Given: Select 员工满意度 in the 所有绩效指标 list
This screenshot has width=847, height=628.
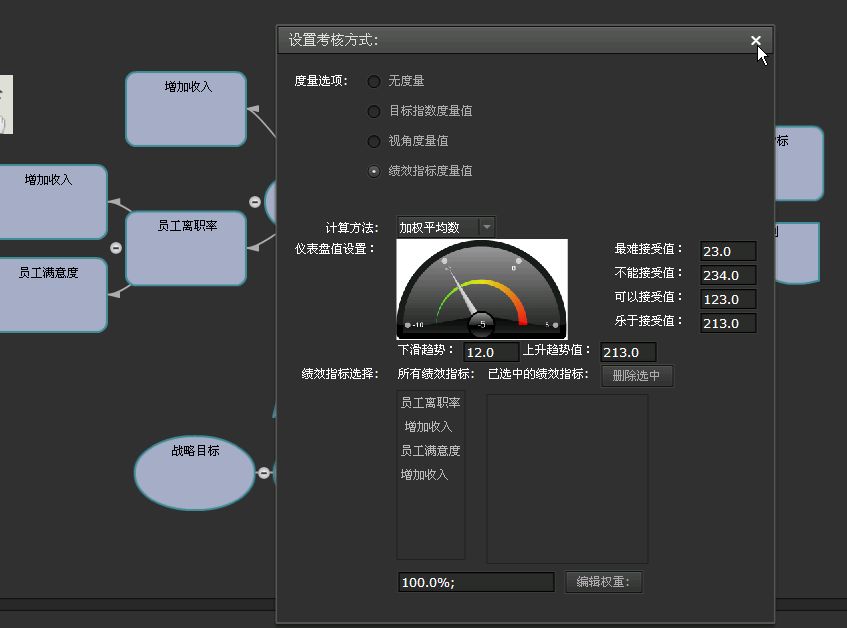Looking at the screenshot, I should pos(431,451).
